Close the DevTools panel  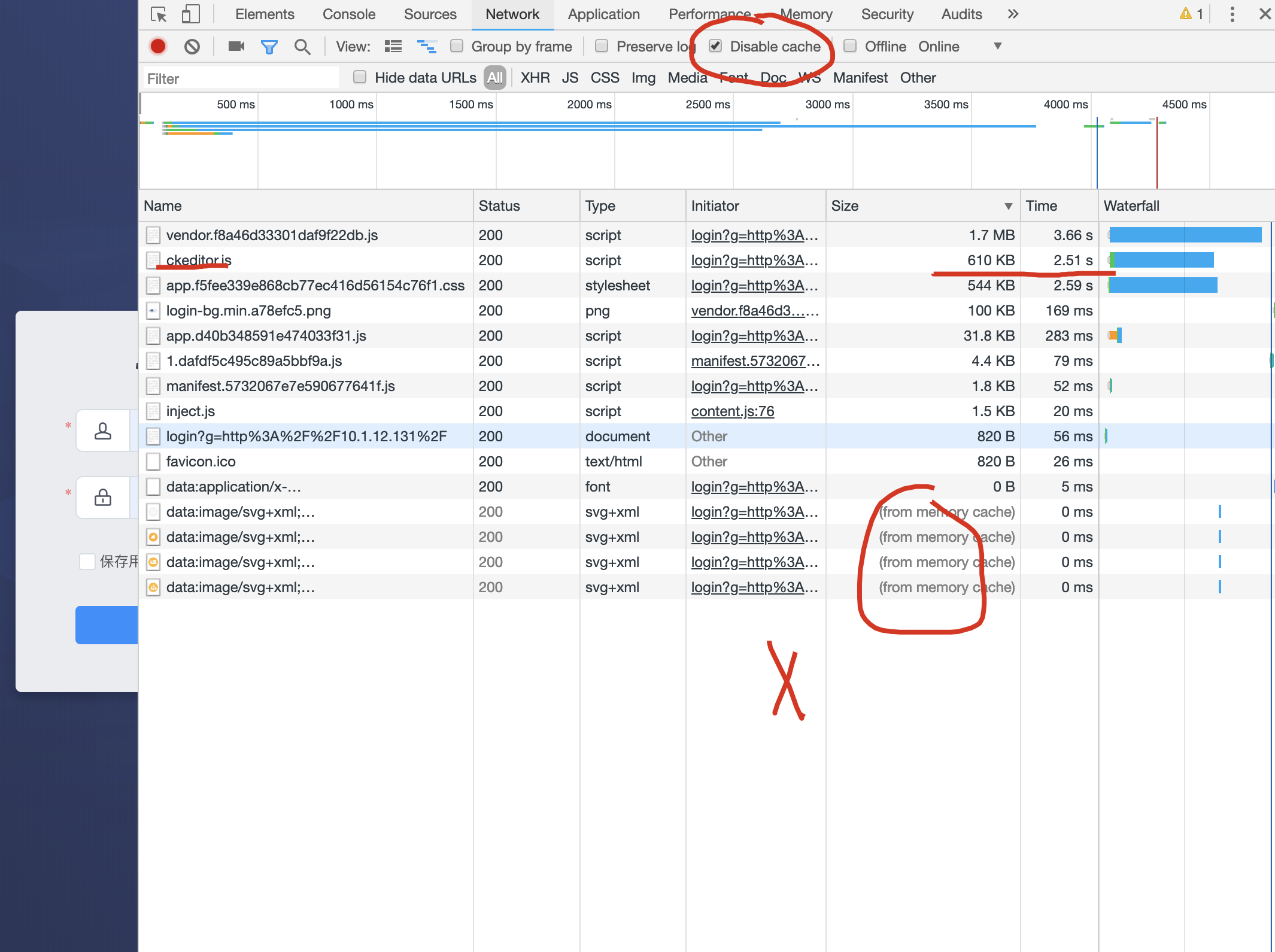(1264, 14)
